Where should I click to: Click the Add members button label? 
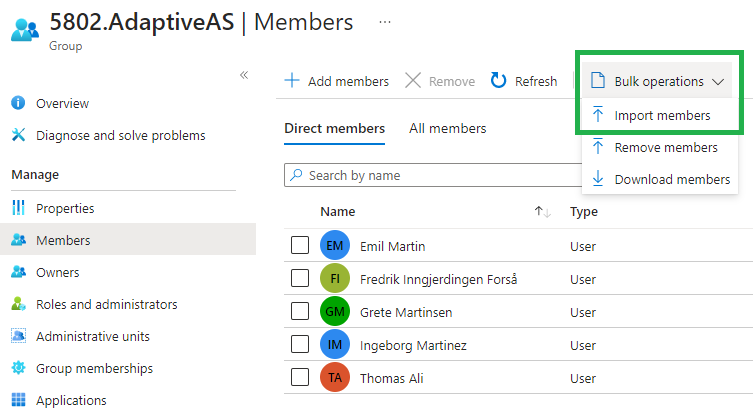point(348,81)
